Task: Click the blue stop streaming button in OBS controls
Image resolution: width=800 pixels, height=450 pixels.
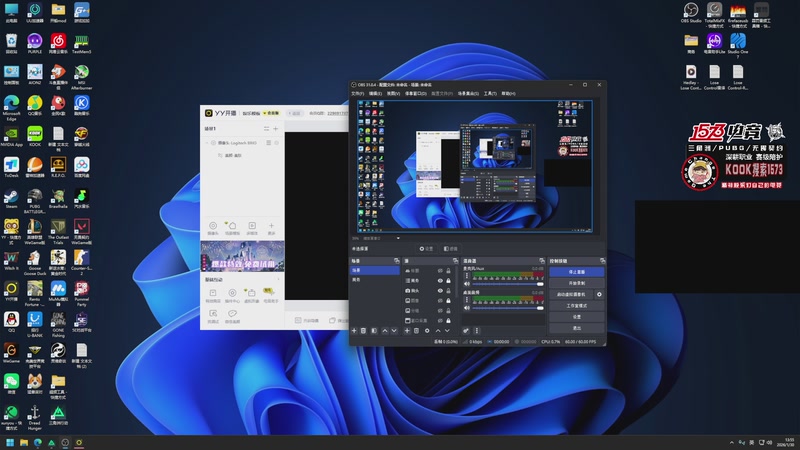Action: click(577, 272)
